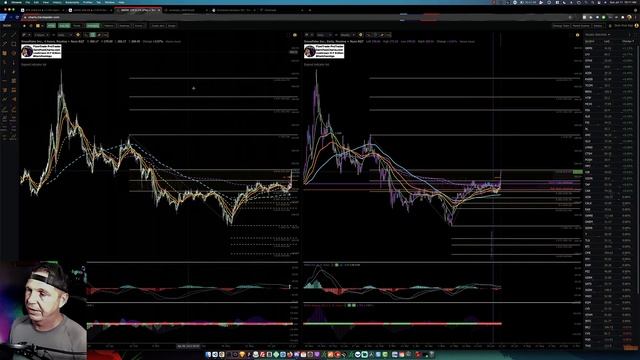Screen dimensions: 640x360
Task: Sort watchlist by the Symbol column header
Action: tap(590, 41)
